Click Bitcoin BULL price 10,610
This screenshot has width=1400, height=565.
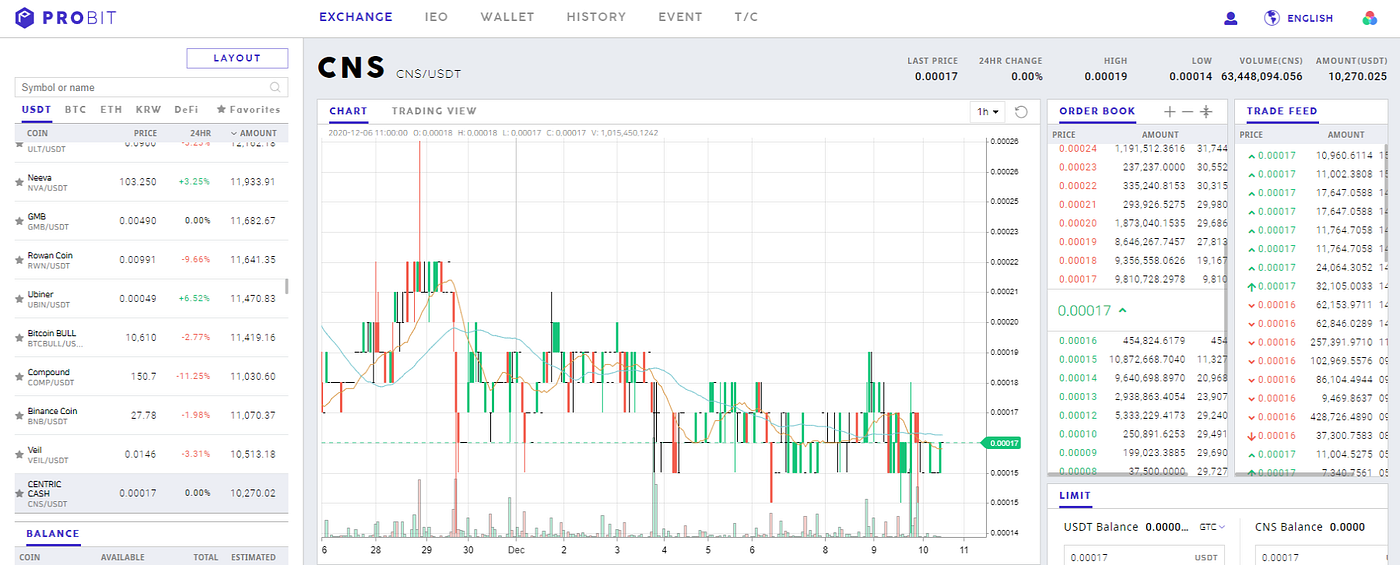tap(140, 337)
